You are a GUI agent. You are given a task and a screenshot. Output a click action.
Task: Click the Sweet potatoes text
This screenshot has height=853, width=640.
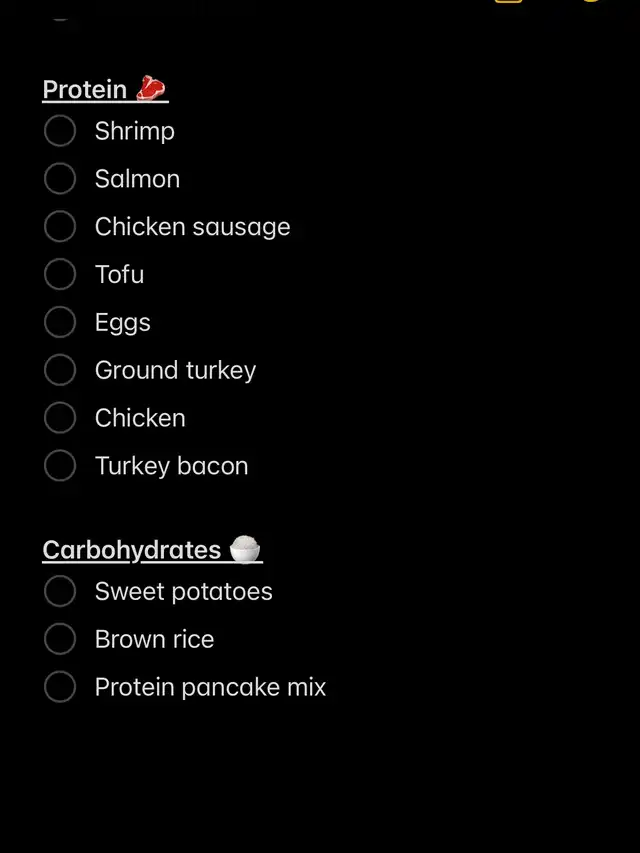[x=183, y=591]
